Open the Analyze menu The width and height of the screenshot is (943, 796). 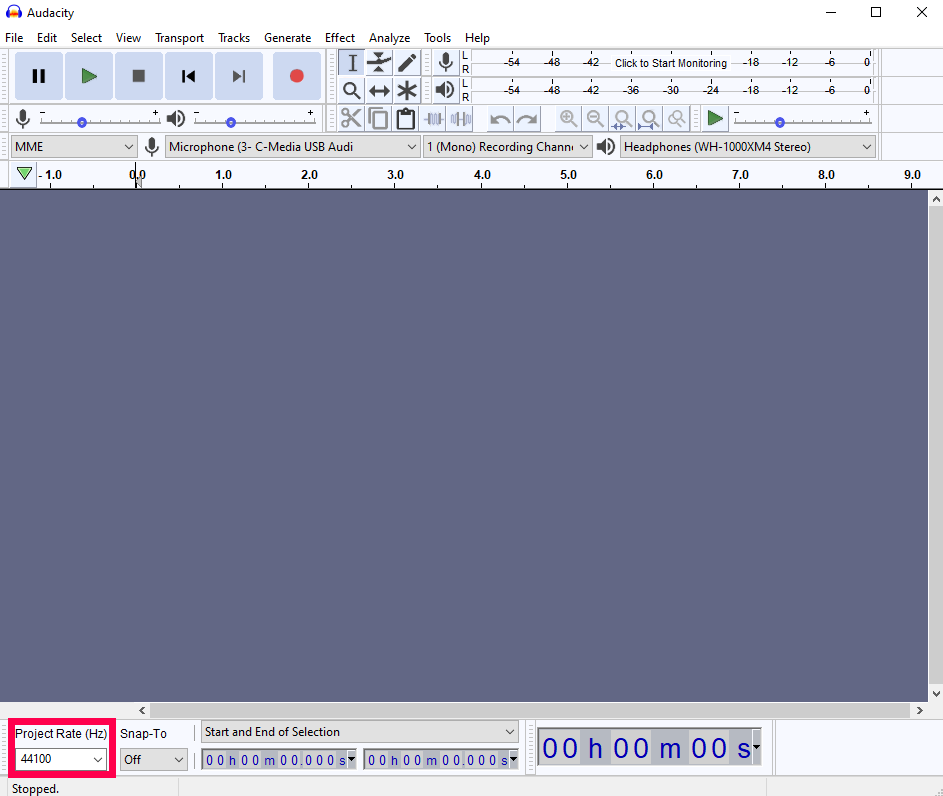[390, 38]
